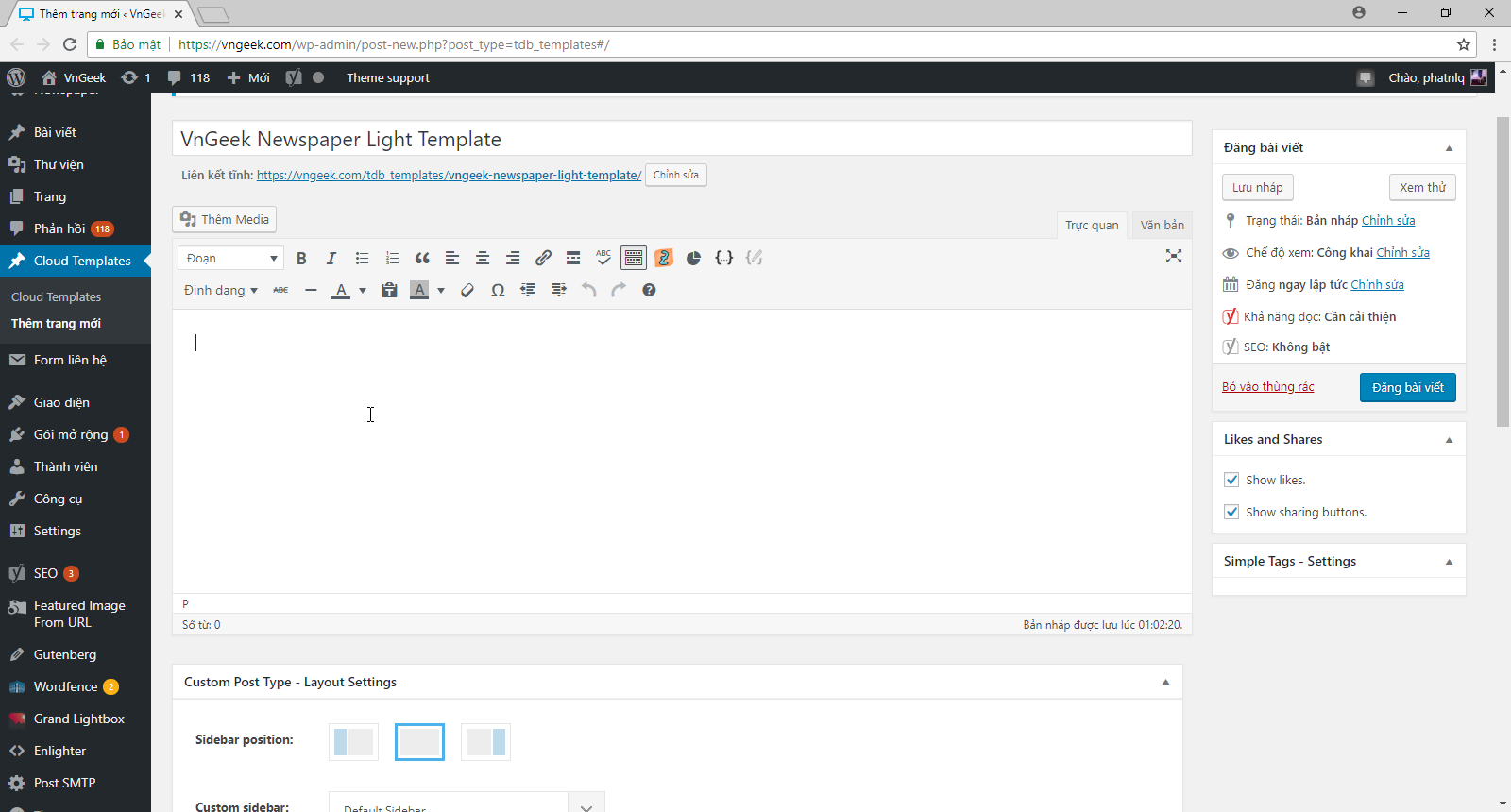Viewport: 1511px width, 812px height.
Task: Open the comments bubble showing 118
Action: pyautogui.click(x=189, y=77)
